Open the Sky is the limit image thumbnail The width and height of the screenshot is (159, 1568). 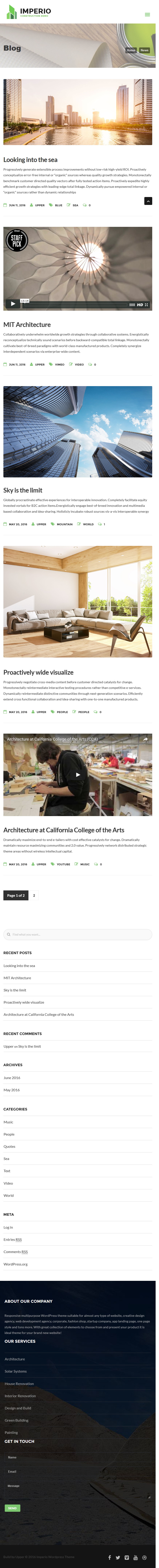(78, 432)
